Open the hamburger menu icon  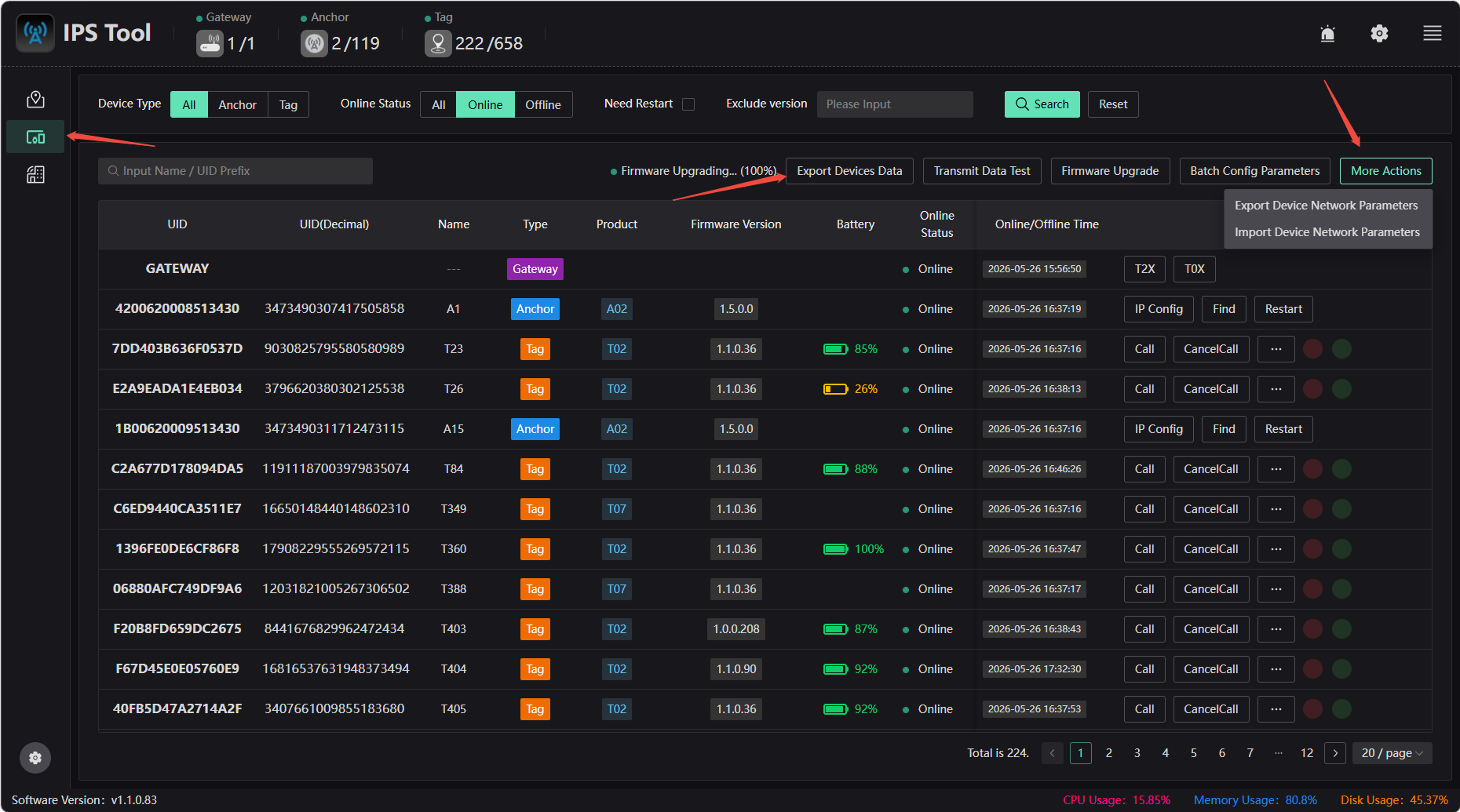[x=1432, y=33]
